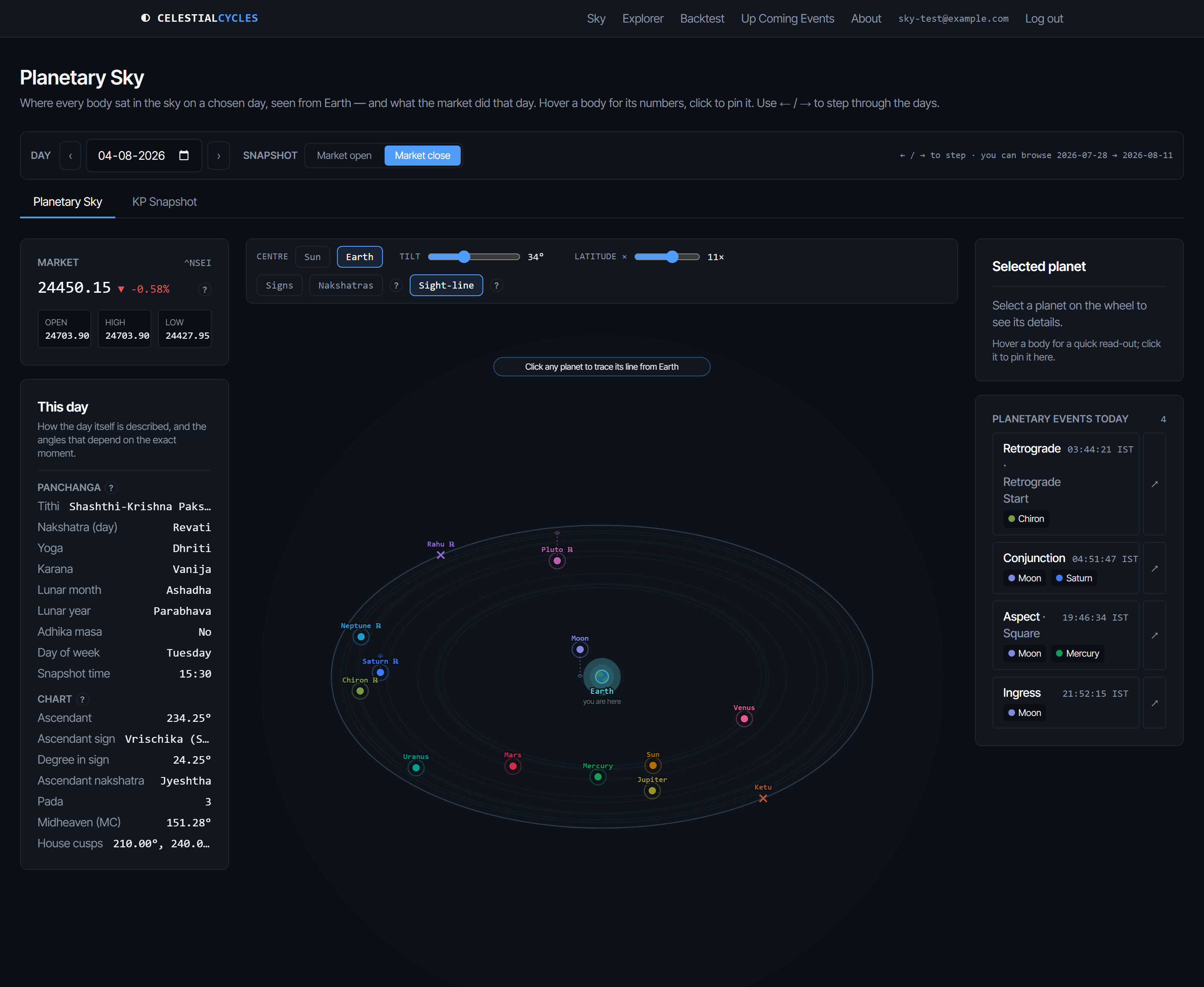Click the Venus planet dot
Screen dimensions: 1204x987
(744, 719)
